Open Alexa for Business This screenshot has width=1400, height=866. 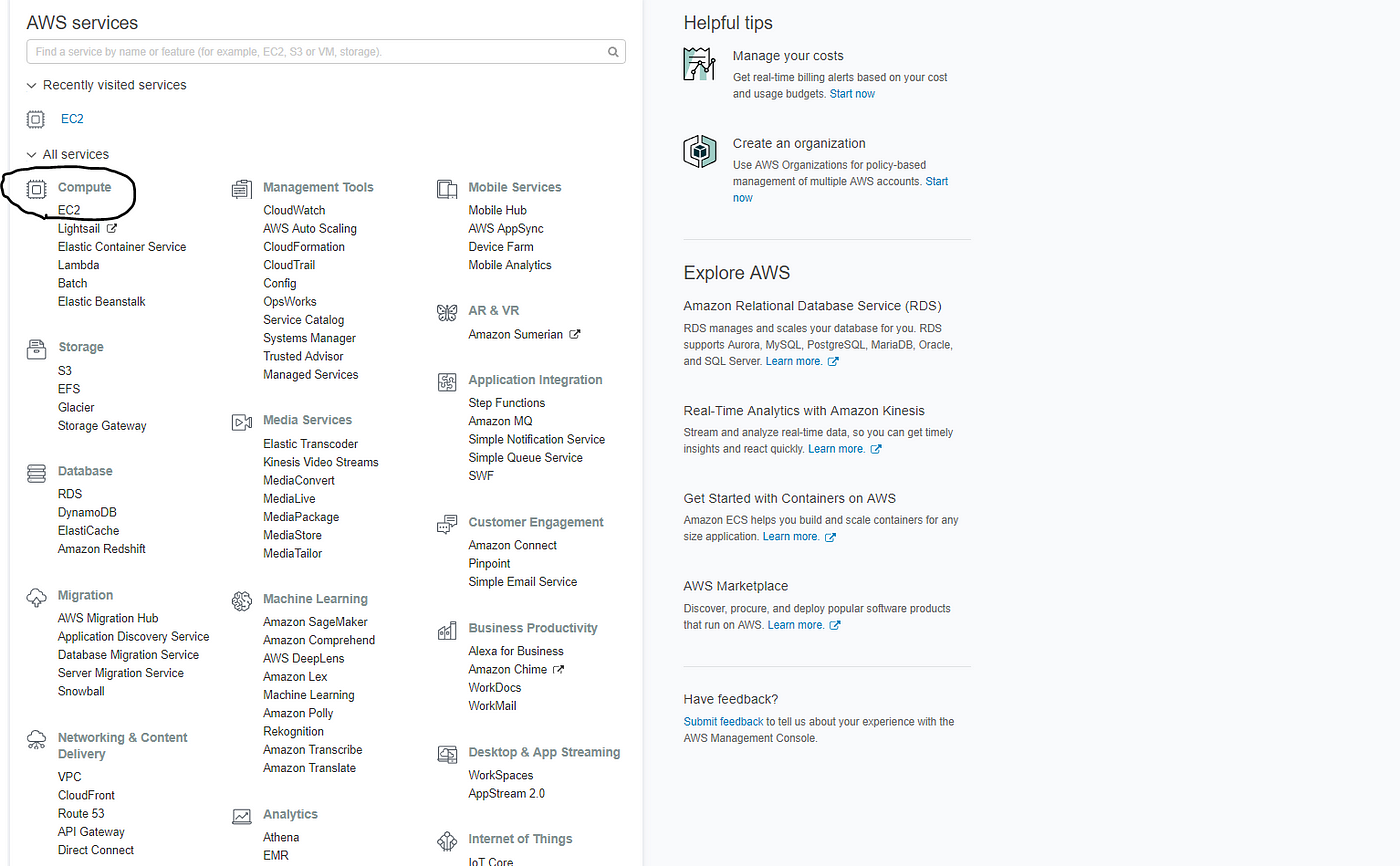(x=516, y=651)
